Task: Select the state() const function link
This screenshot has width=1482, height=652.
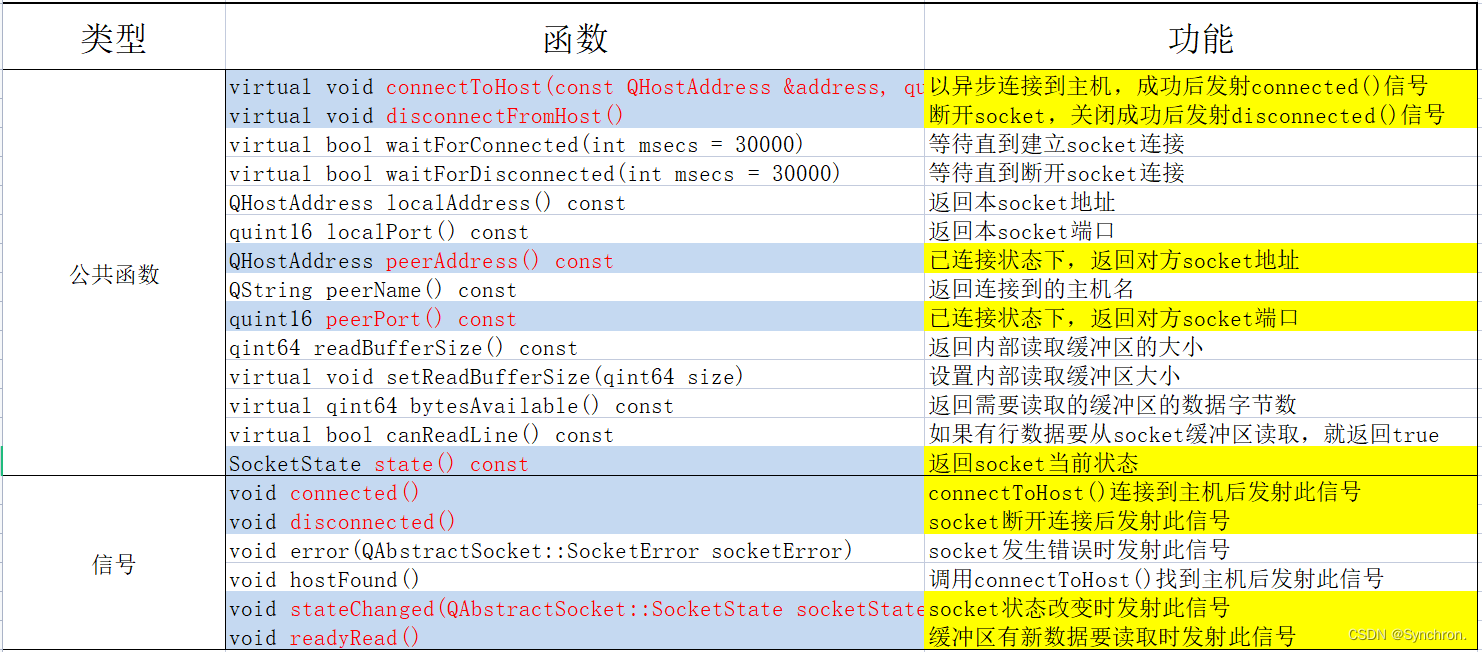Action: pos(416,463)
